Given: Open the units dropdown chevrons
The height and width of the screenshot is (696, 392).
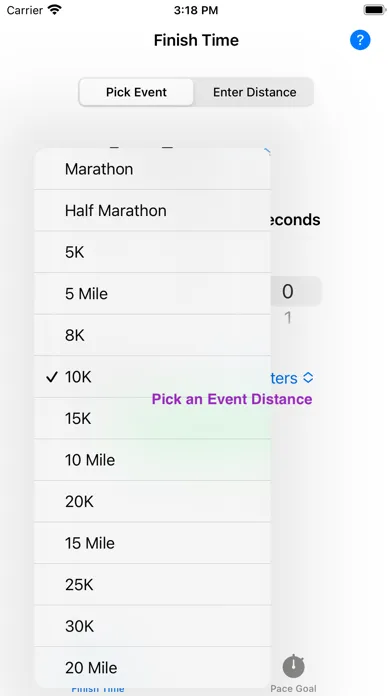Looking at the screenshot, I should click(308, 378).
